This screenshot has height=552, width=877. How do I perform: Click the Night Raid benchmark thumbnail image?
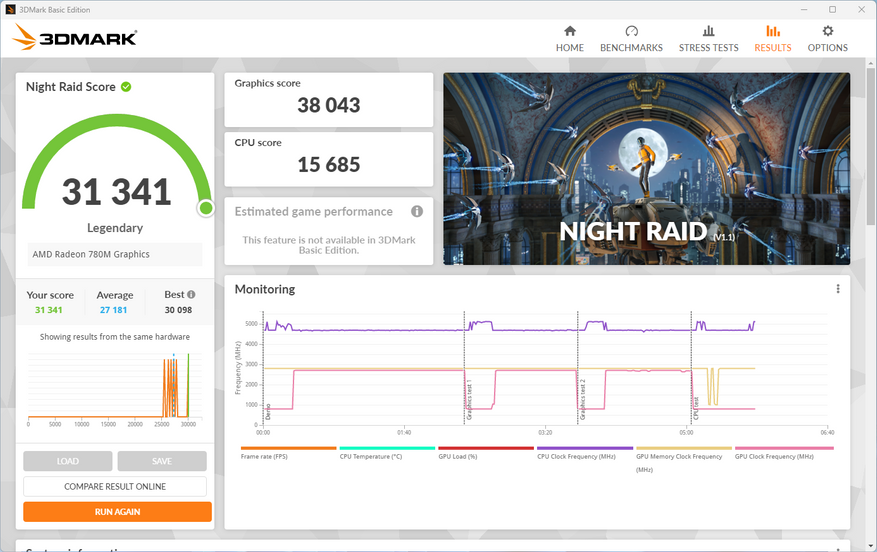pyautogui.click(x=647, y=168)
